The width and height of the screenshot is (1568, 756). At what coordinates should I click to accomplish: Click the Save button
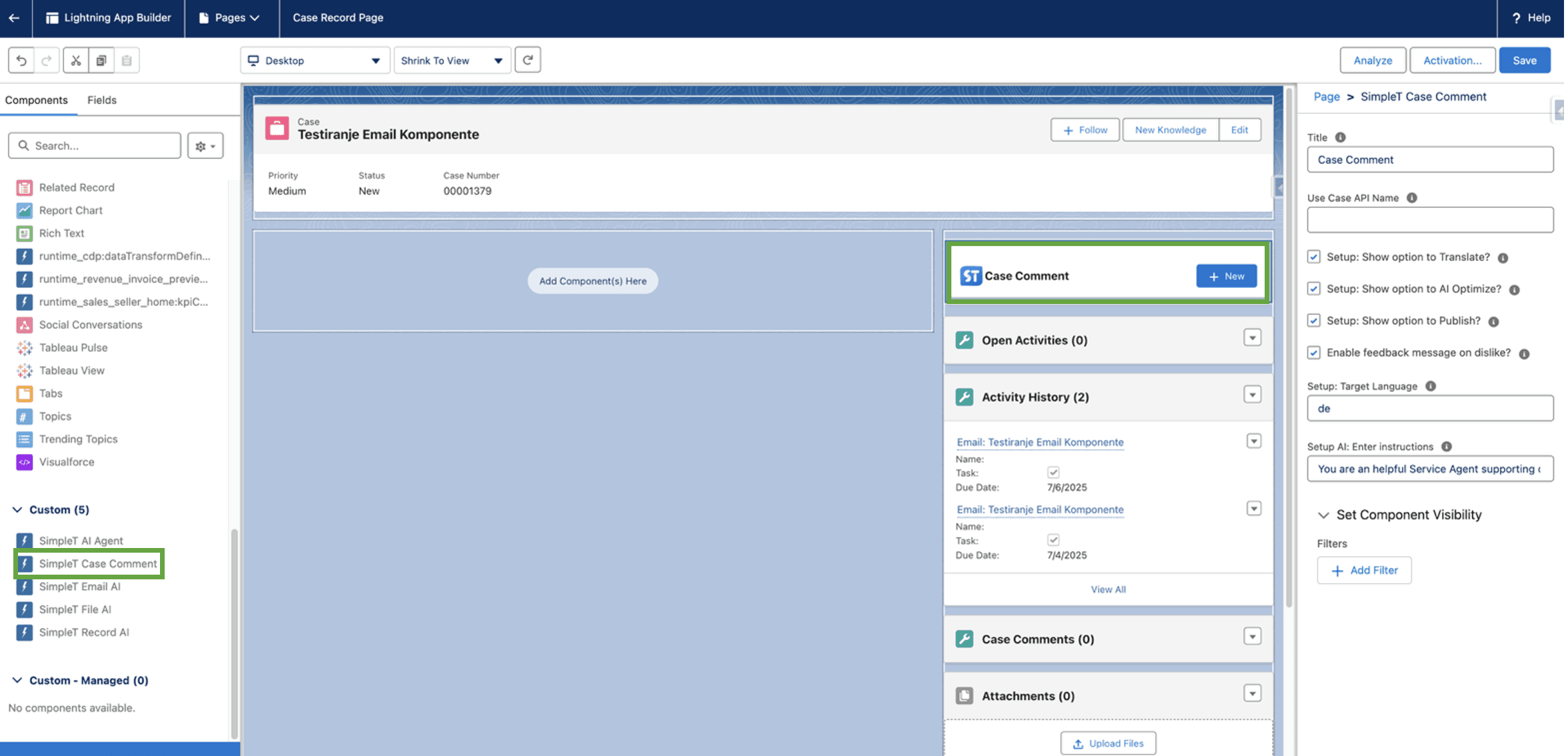pyautogui.click(x=1525, y=60)
